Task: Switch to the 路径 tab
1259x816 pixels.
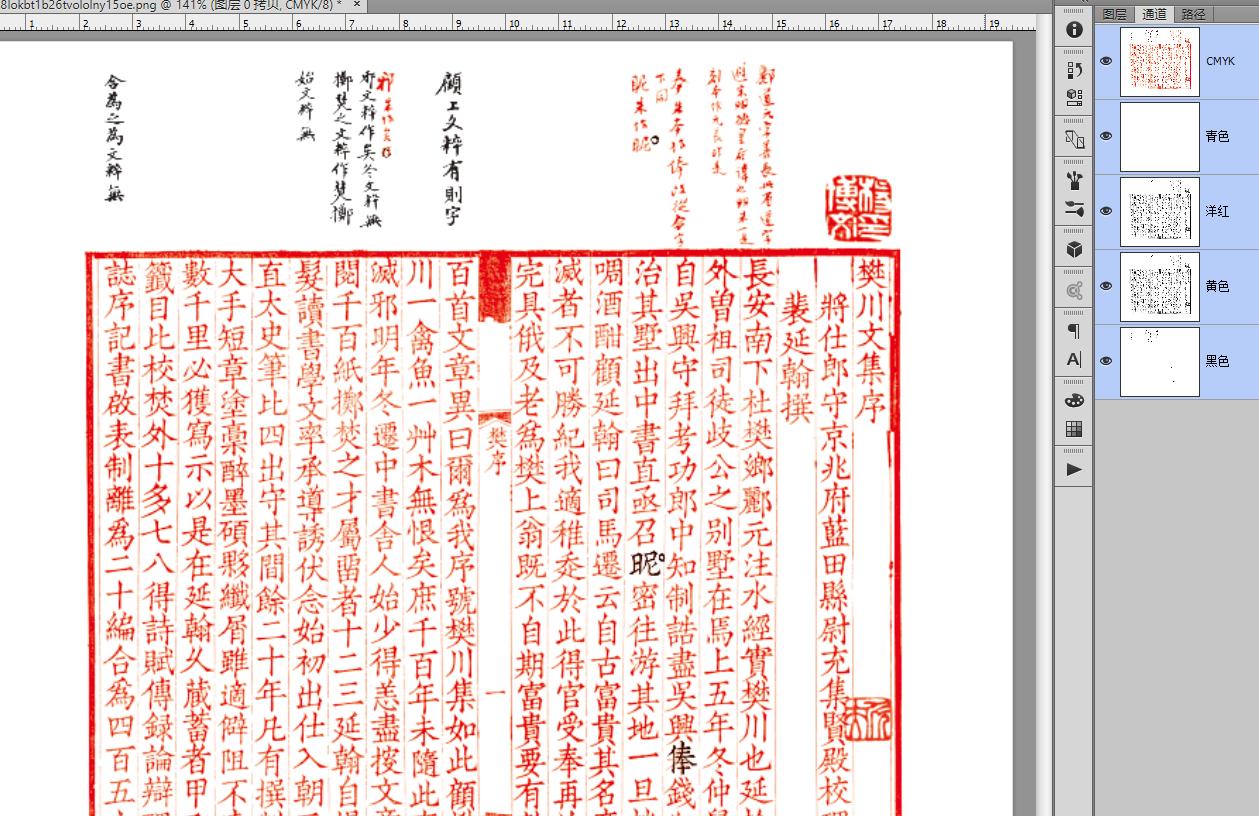Action: pos(1192,14)
